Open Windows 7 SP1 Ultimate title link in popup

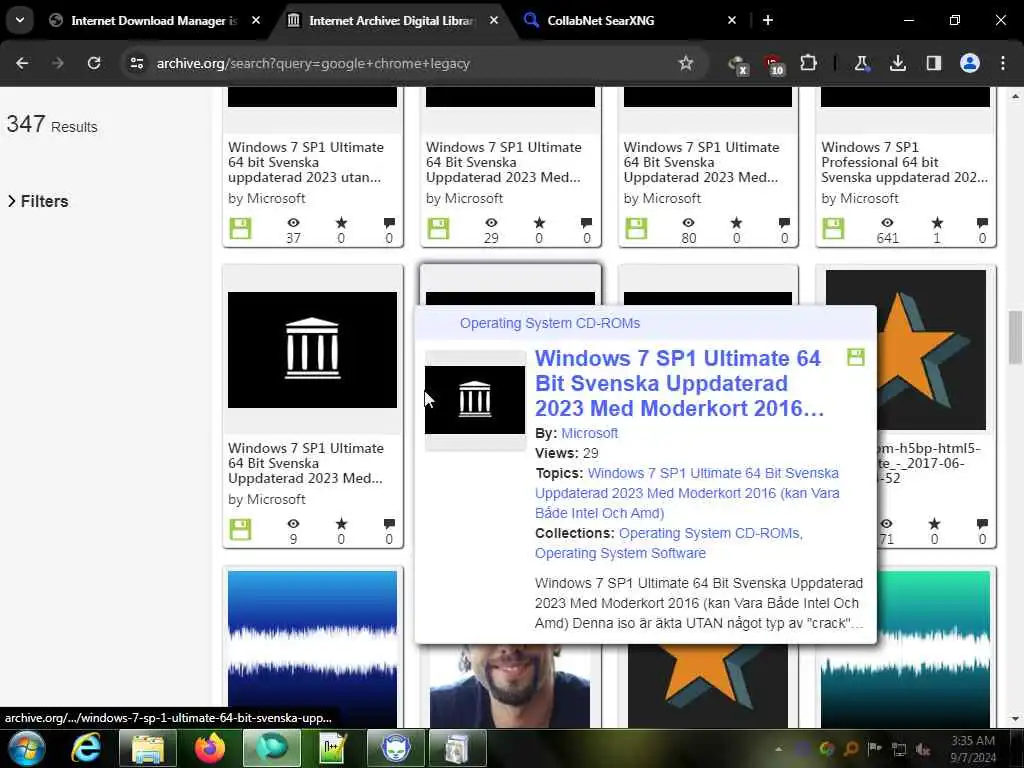(x=679, y=383)
